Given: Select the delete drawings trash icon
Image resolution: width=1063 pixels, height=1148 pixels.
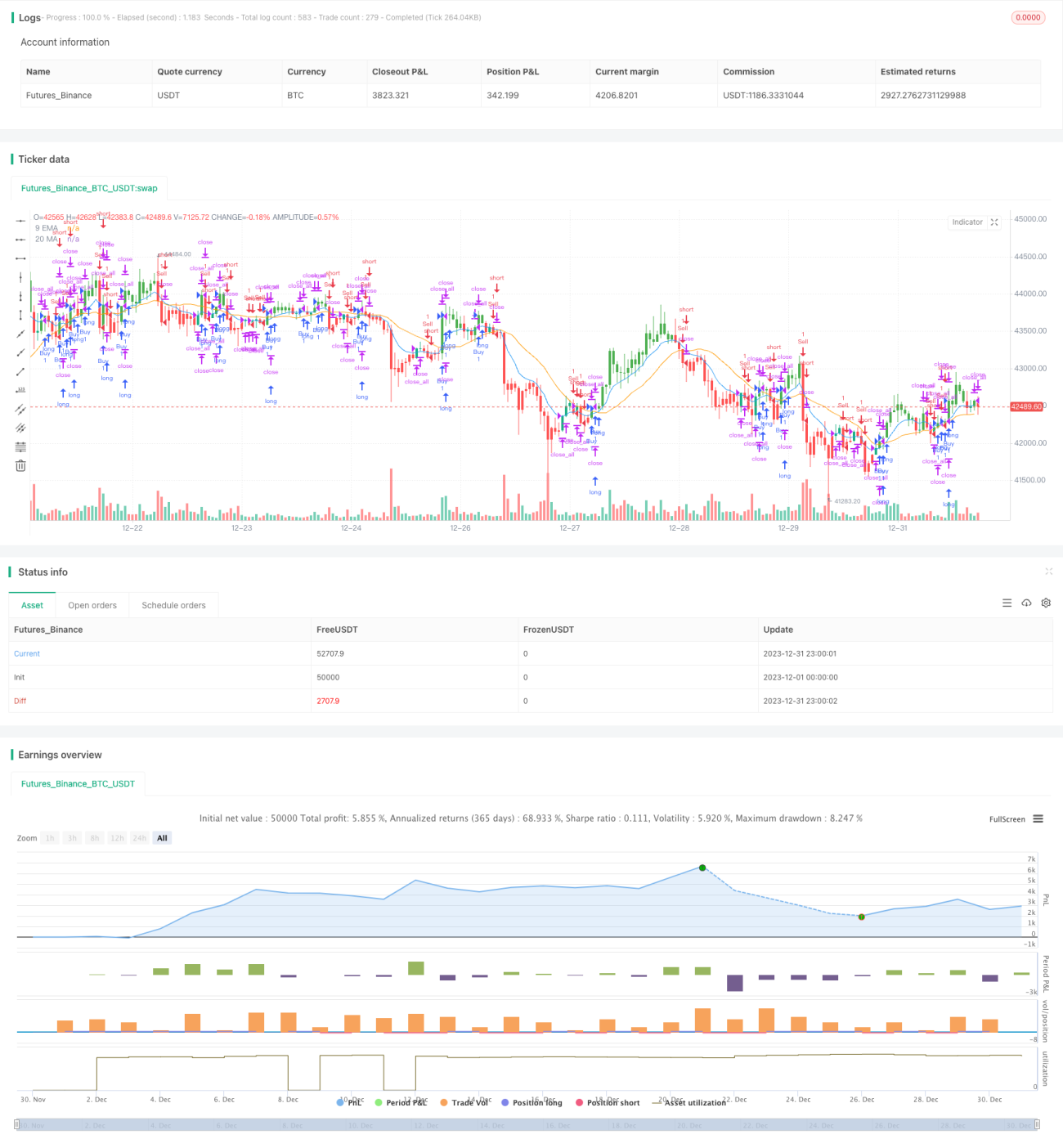Looking at the screenshot, I should pos(20,465).
